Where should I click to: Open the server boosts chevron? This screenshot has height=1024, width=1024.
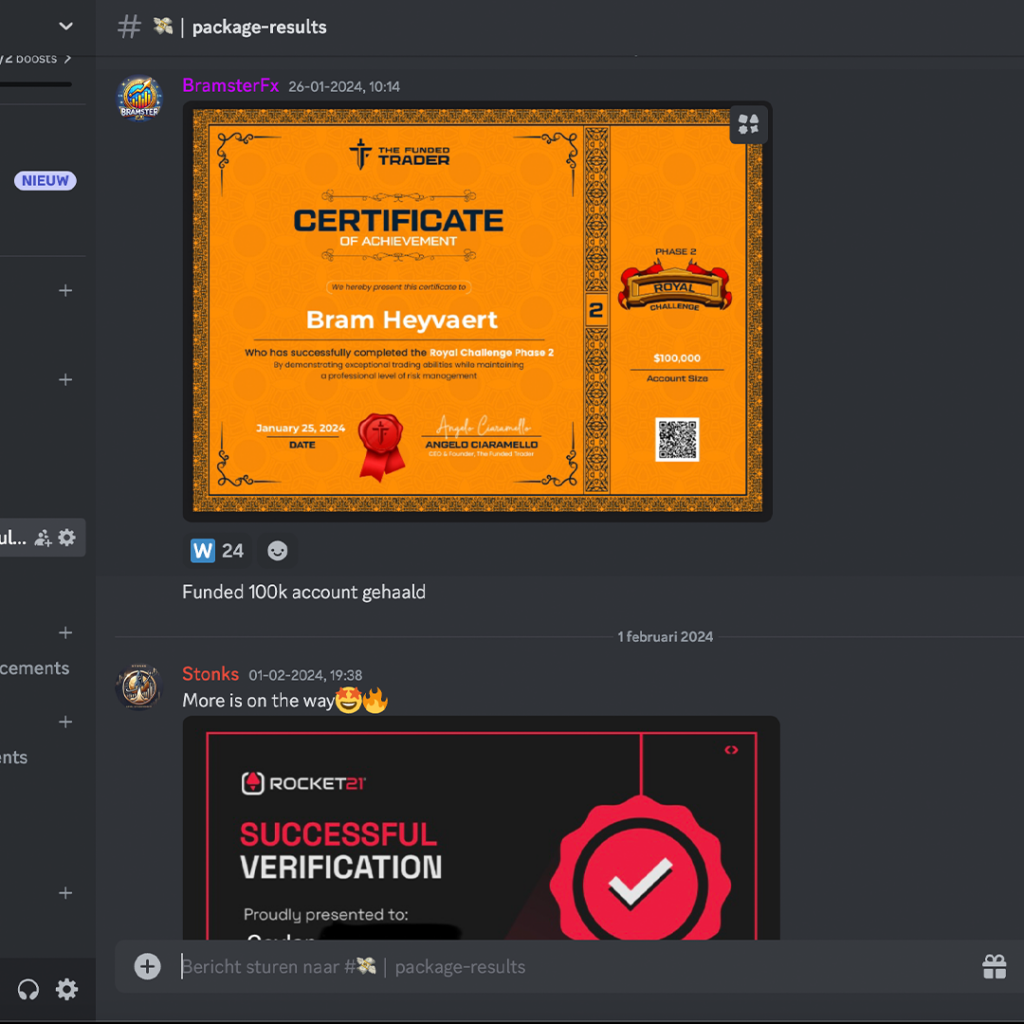click(x=67, y=59)
